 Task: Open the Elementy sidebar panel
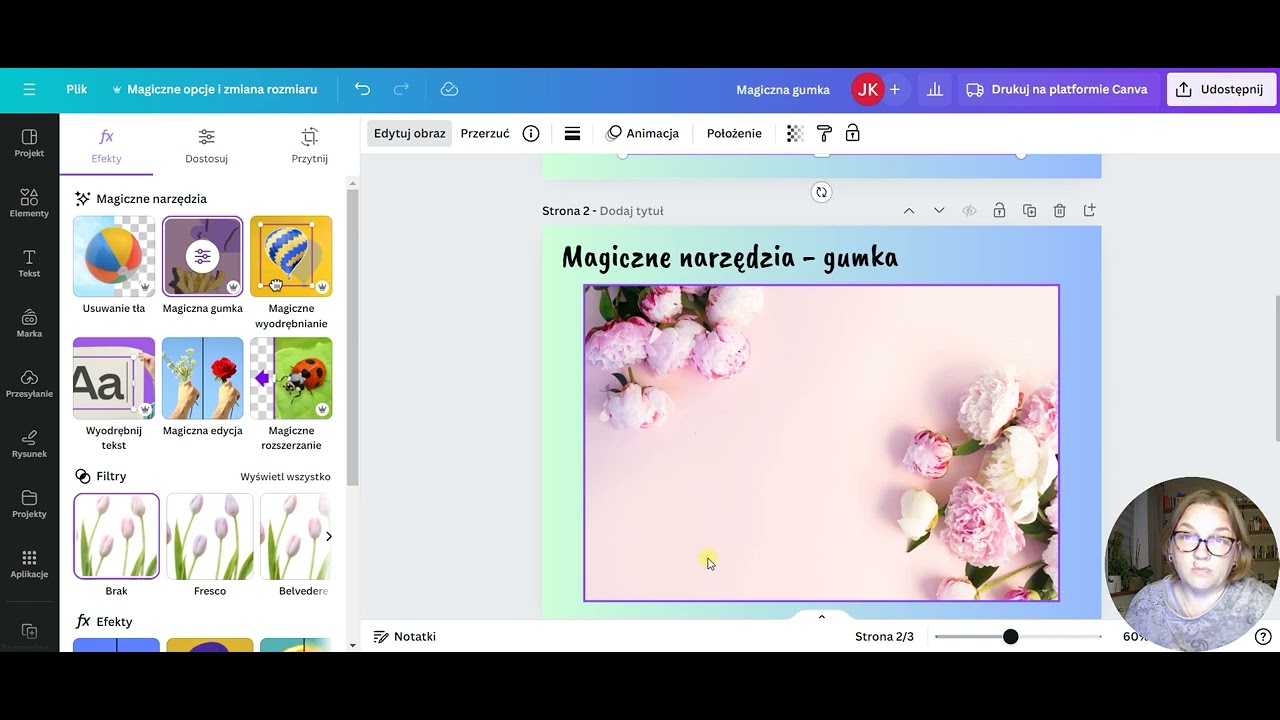[29, 203]
